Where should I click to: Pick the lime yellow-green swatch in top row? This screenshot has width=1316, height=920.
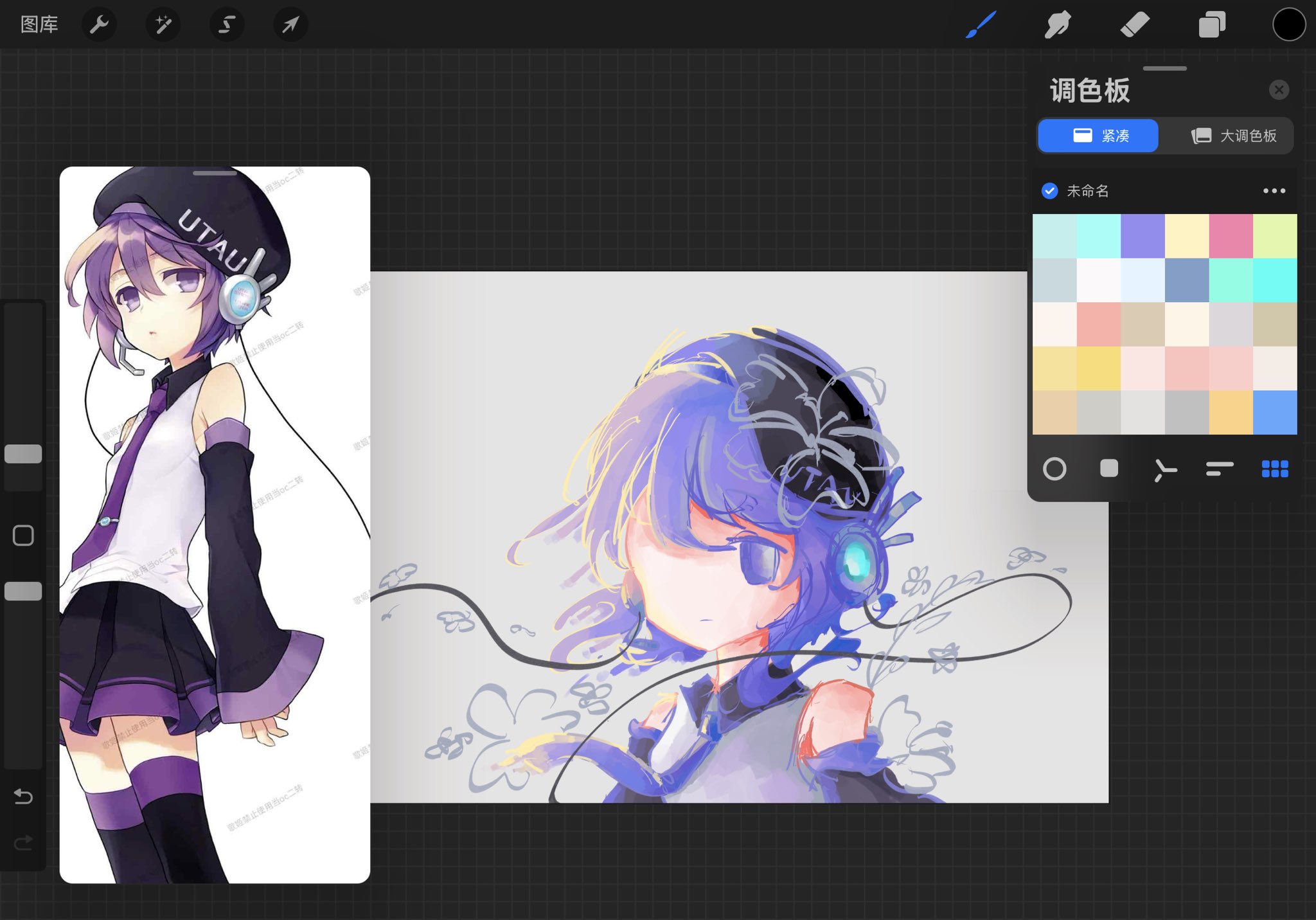click(1275, 236)
